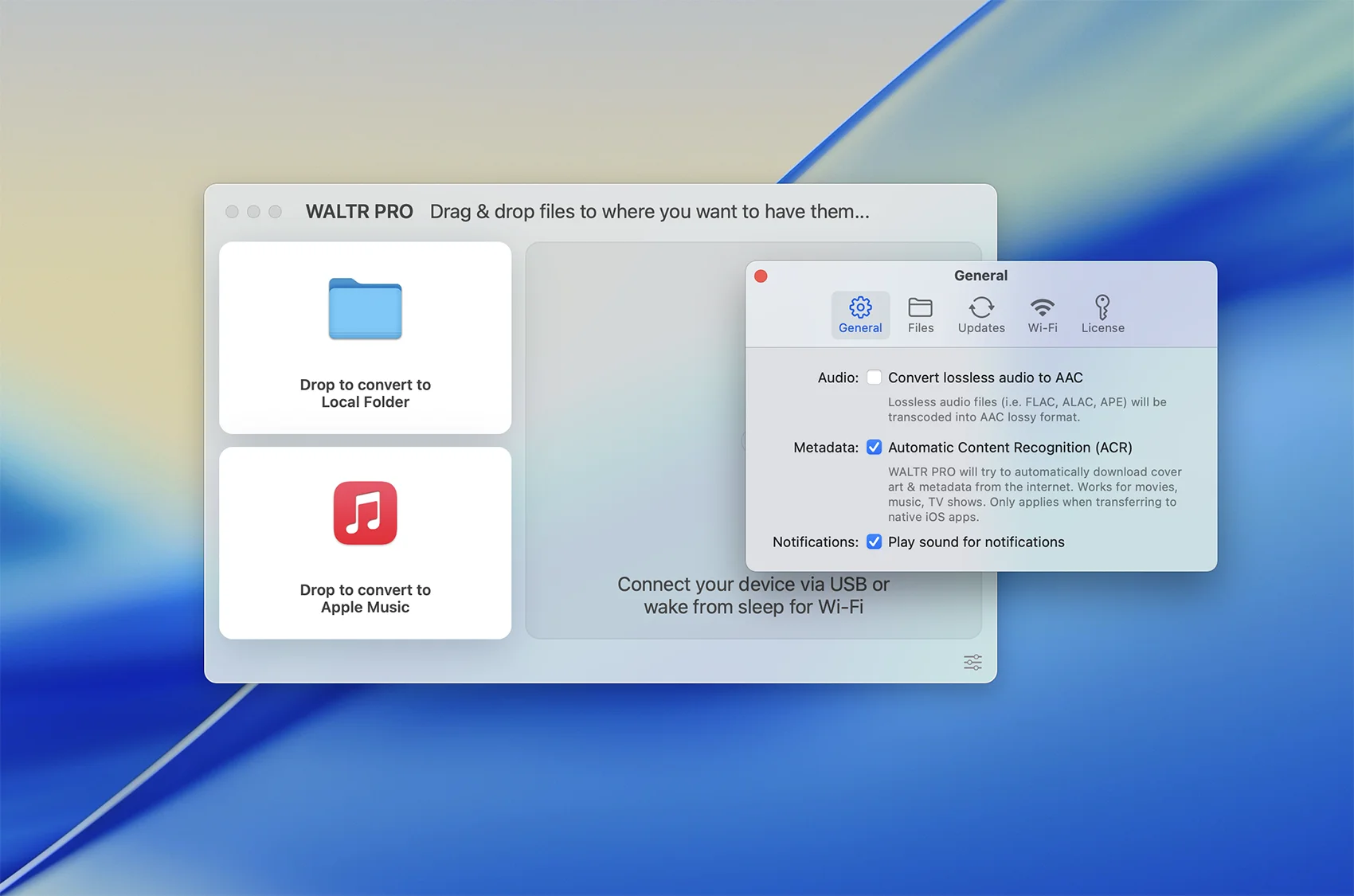Image resolution: width=1354 pixels, height=896 pixels.
Task: Minimize the WALTR PRO main window
Action: pyautogui.click(x=253, y=212)
